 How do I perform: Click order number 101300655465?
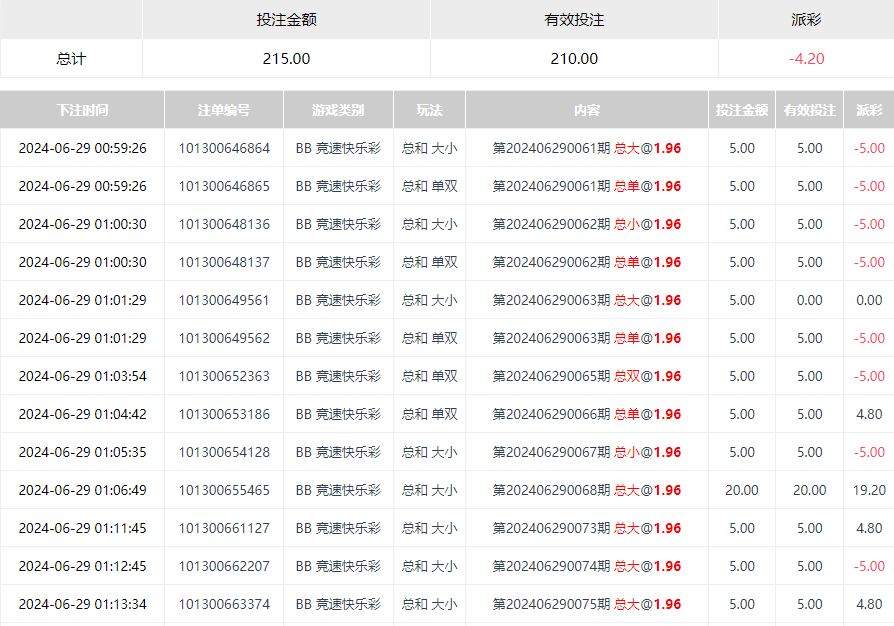tap(224, 490)
